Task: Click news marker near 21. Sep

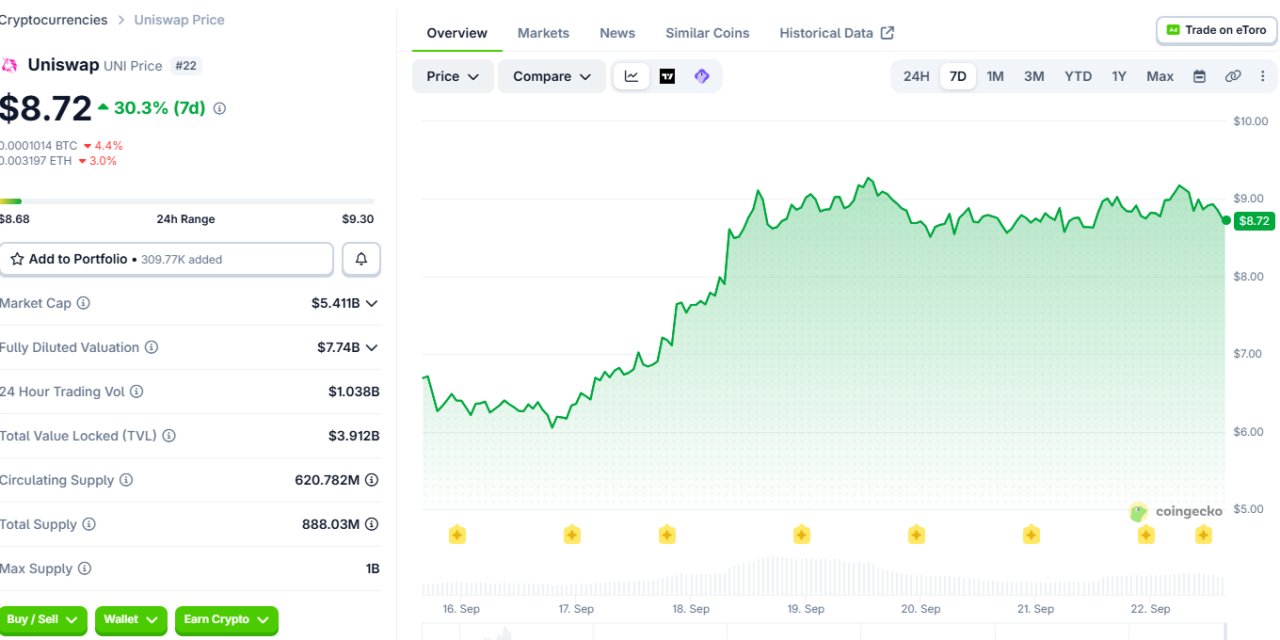Action: (1031, 535)
